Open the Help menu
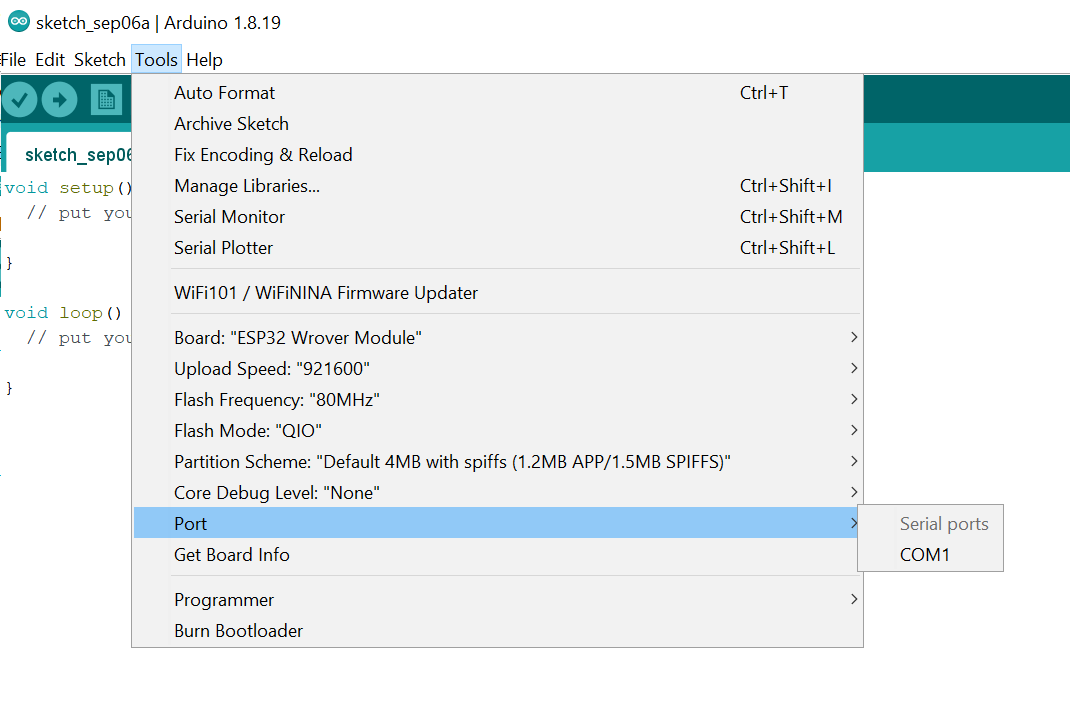This screenshot has width=1070, height=702. (204, 59)
